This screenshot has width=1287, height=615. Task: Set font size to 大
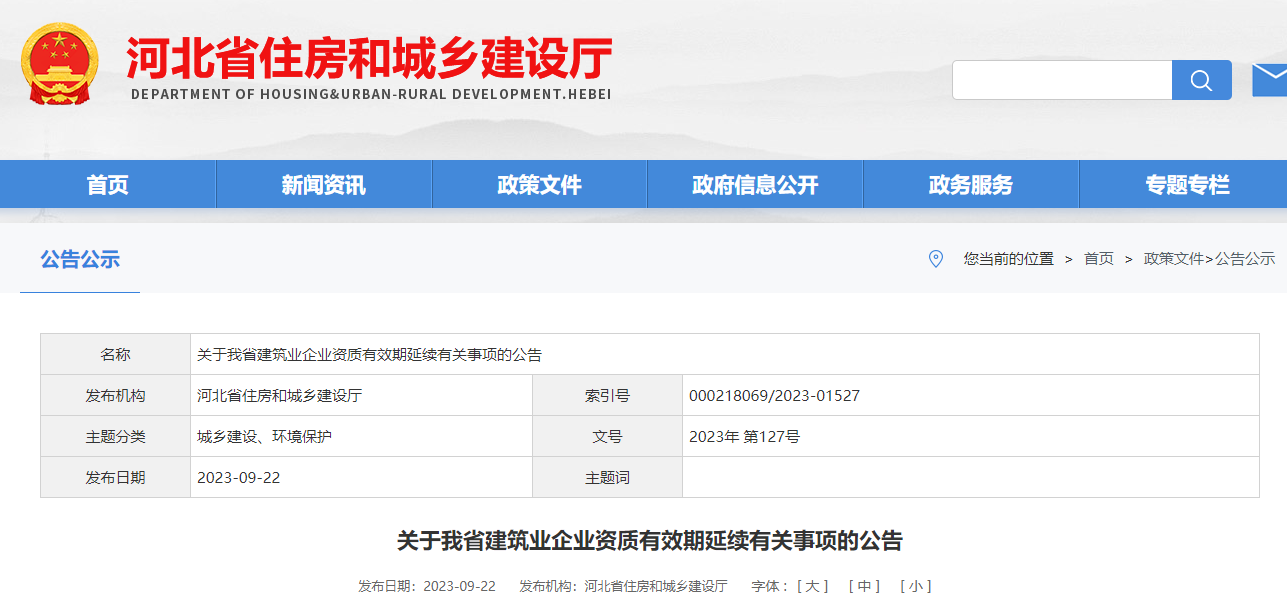813,586
